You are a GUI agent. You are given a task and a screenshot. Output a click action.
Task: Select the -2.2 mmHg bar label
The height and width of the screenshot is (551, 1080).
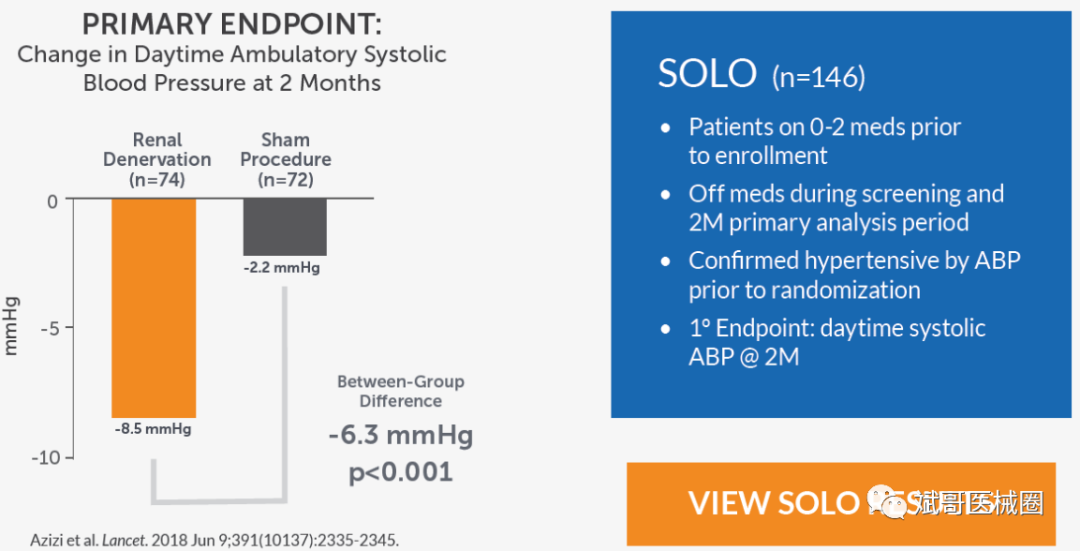(x=282, y=267)
